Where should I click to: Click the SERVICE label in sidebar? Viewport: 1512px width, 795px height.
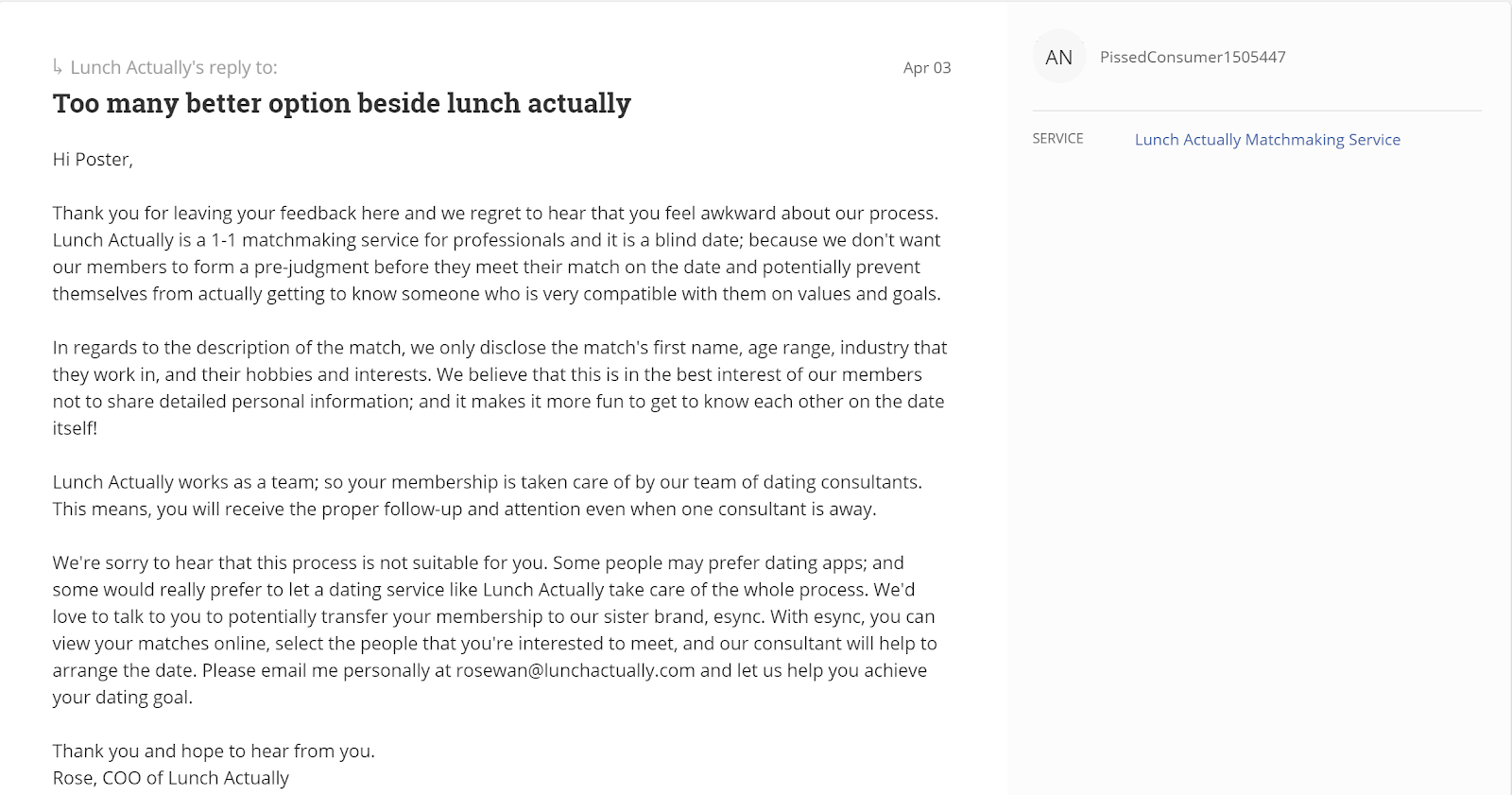coord(1057,139)
